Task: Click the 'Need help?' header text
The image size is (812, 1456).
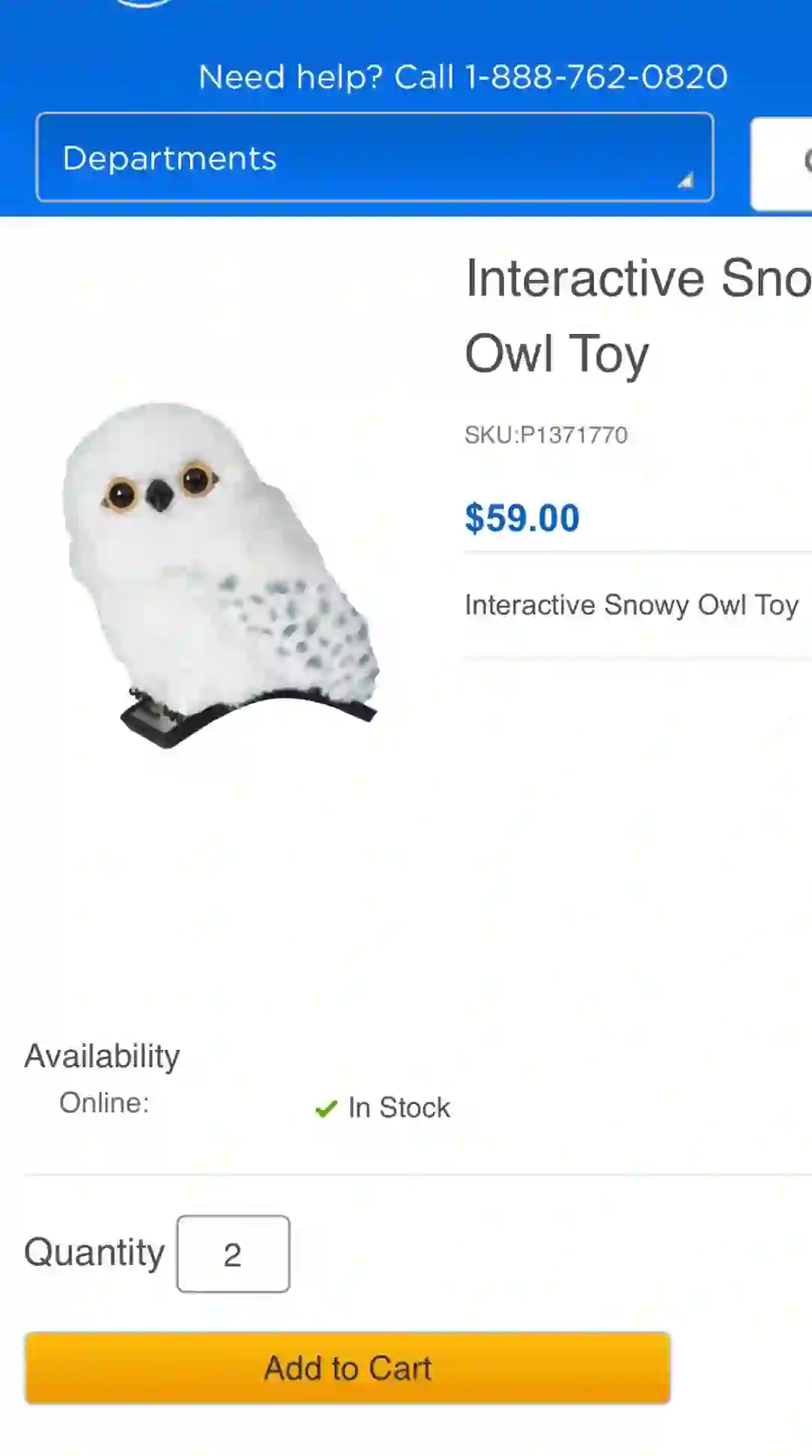Action: tap(291, 77)
